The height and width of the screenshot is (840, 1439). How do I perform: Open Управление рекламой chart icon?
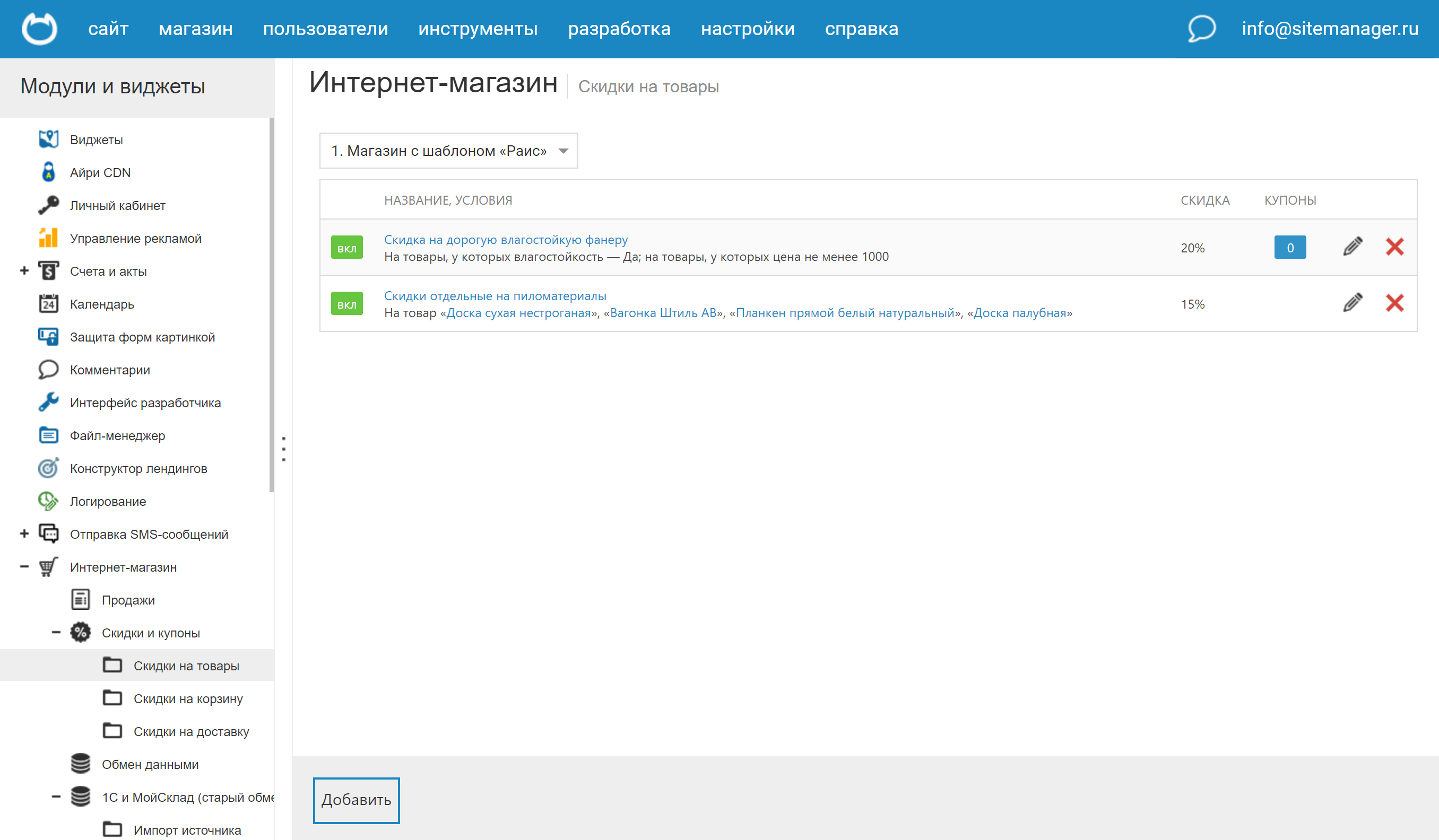click(x=48, y=238)
